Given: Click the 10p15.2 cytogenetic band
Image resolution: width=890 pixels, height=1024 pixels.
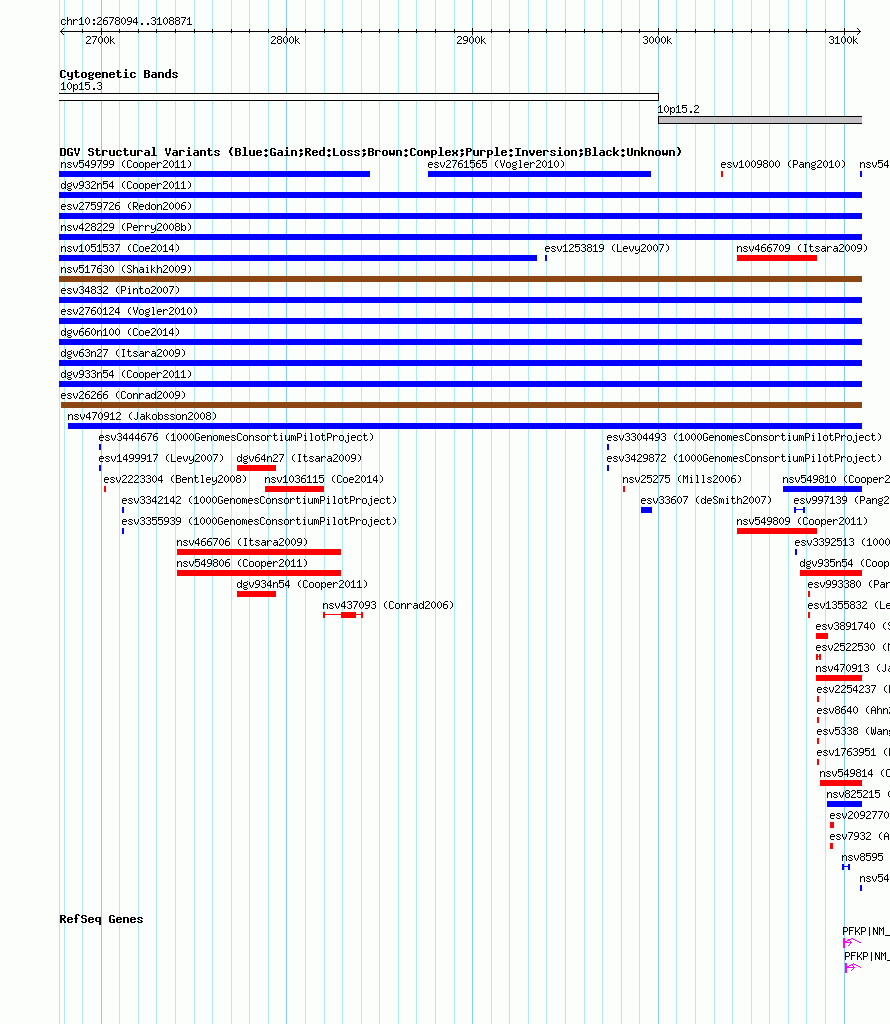Looking at the screenshot, I should coord(760,120).
